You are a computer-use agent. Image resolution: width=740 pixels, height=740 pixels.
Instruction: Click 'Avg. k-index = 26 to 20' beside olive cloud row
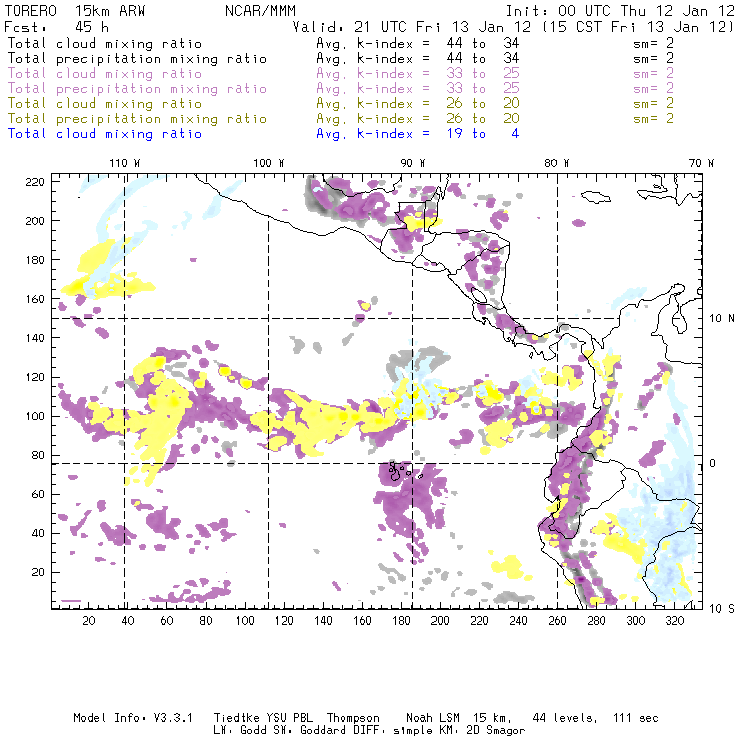click(x=418, y=104)
